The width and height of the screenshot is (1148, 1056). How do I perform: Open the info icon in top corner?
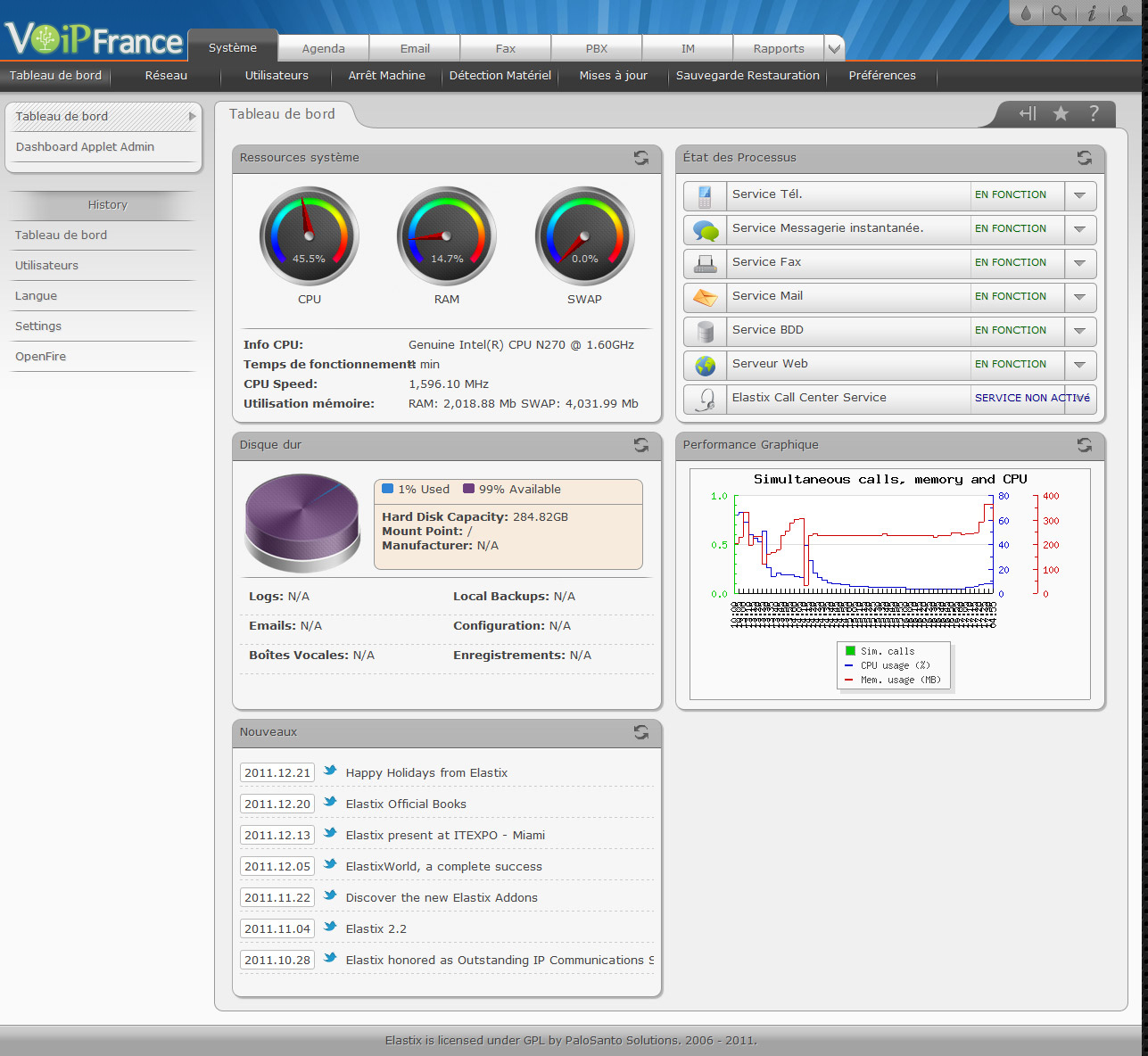pos(1091,13)
